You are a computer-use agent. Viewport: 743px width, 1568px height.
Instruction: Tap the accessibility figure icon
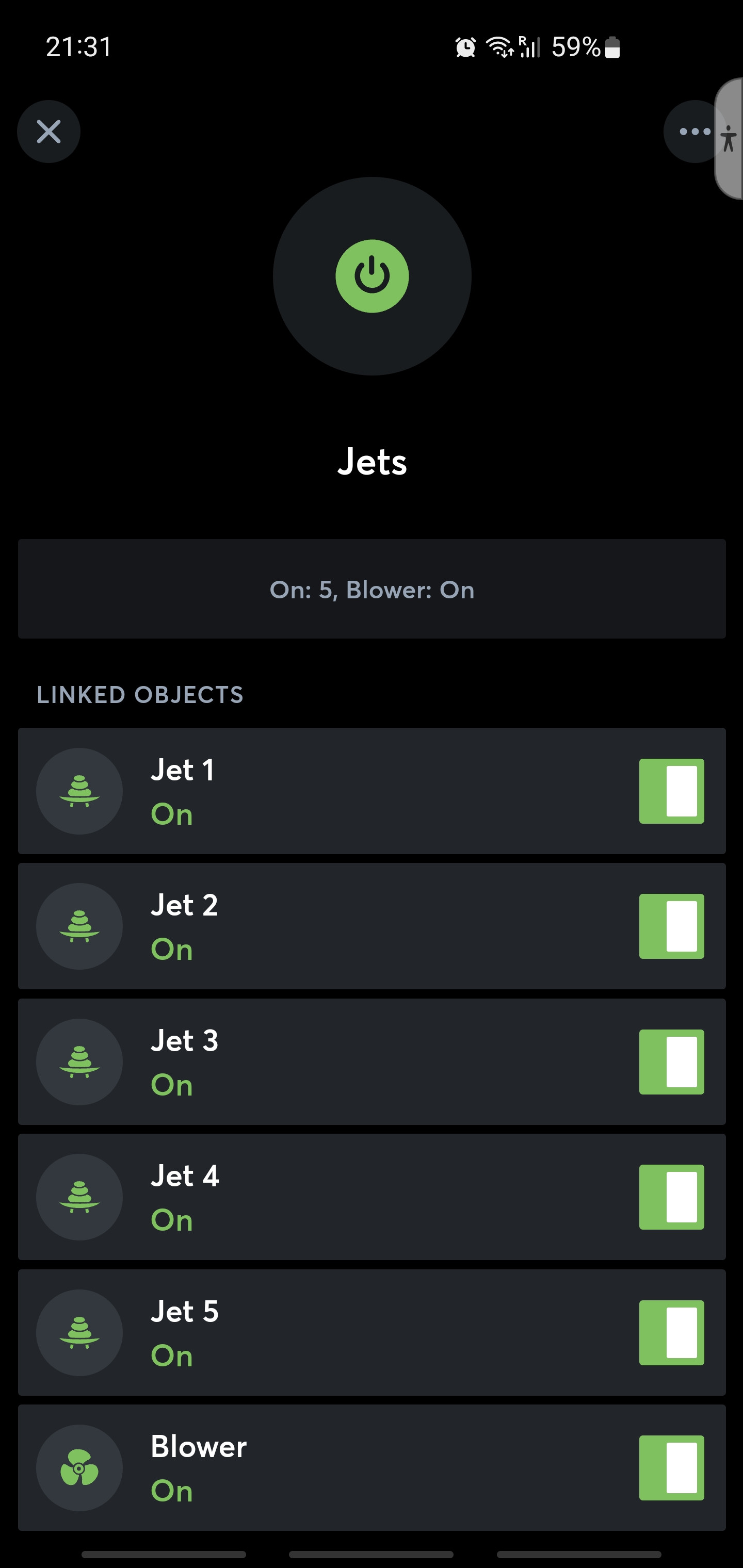pos(729,139)
